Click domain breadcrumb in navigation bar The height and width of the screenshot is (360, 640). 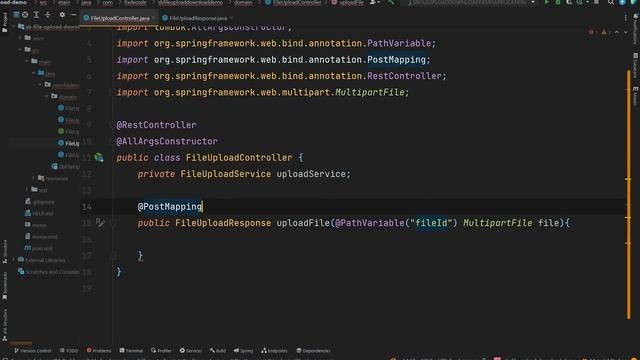pos(243,2)
